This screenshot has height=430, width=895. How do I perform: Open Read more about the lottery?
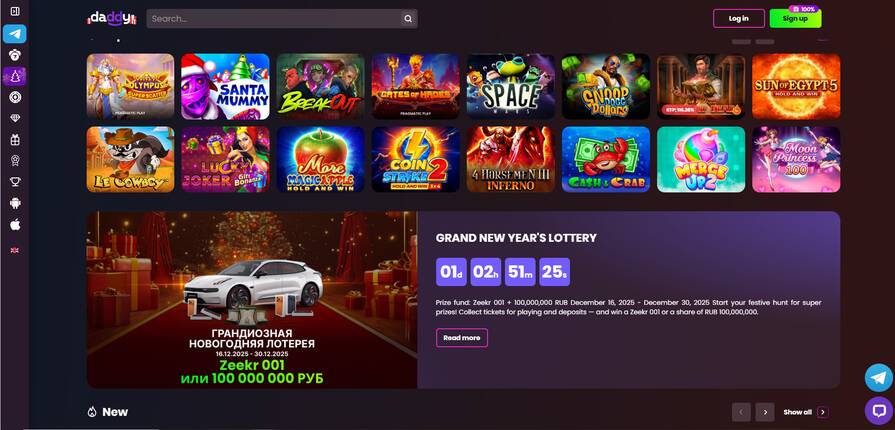click(x=462, y=337)
